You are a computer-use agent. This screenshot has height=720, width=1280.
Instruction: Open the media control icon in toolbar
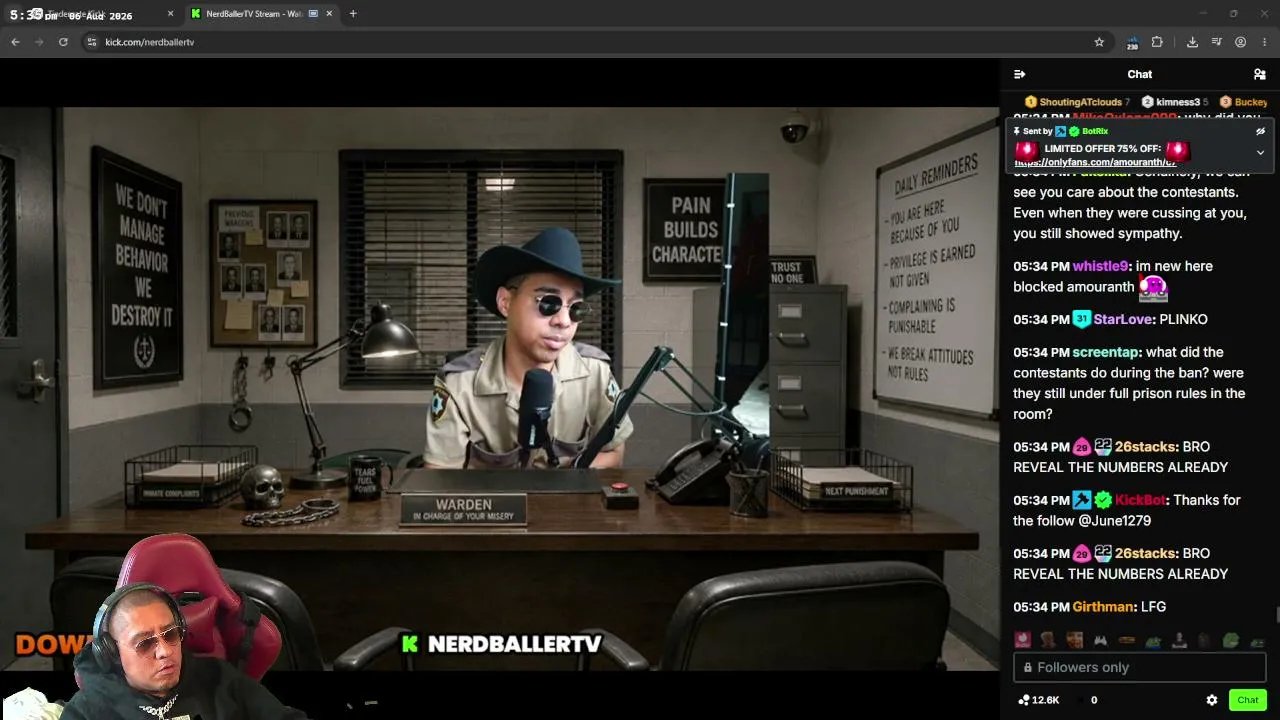[1216, 42]
